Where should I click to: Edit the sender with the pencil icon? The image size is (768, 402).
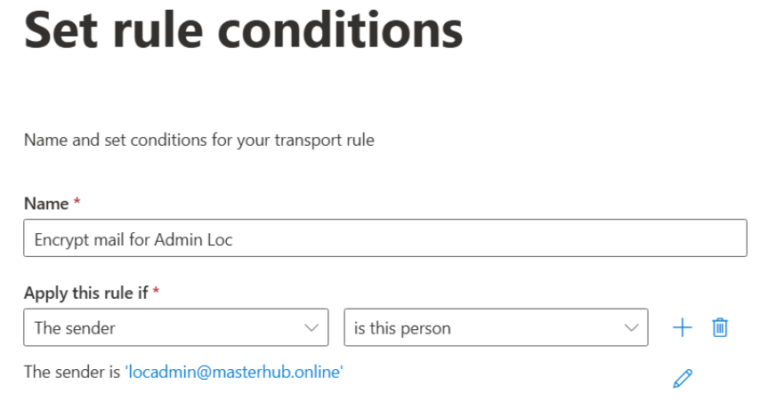point(682,378)
